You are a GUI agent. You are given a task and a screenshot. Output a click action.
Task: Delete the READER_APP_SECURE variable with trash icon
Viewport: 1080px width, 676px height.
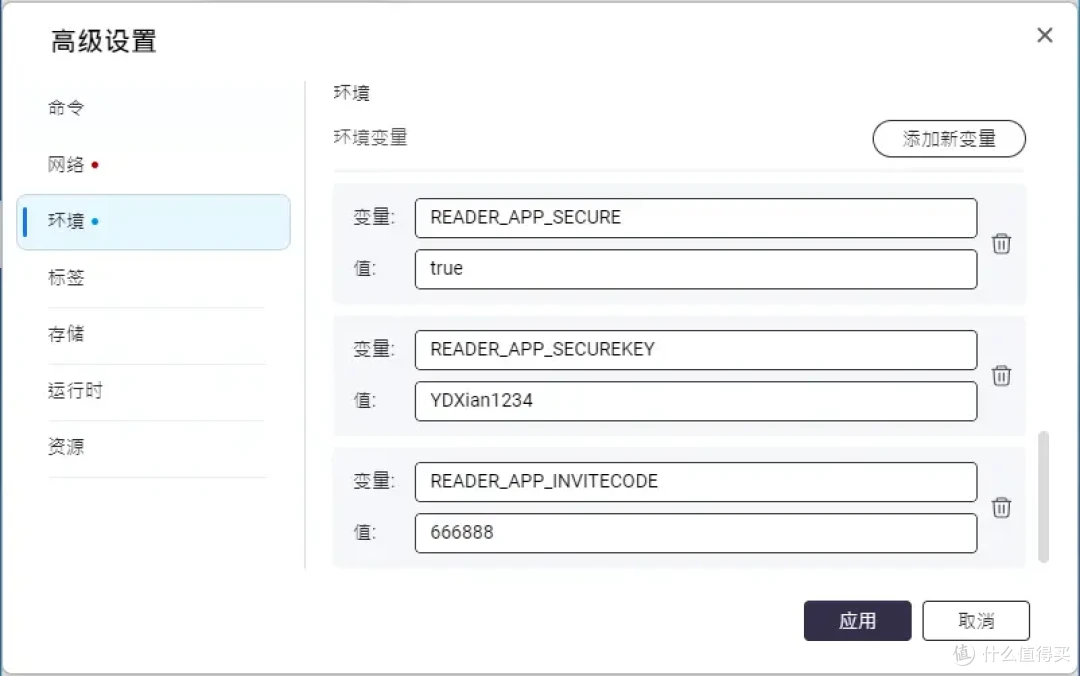coord(1001,243)
